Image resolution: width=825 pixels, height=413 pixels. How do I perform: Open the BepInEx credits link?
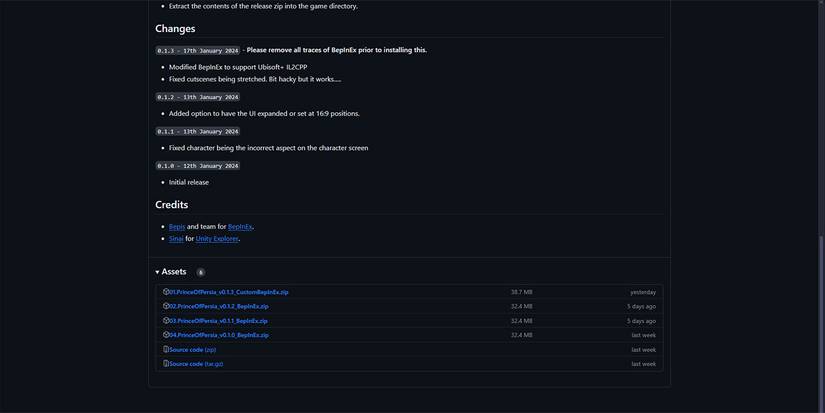pyautogui.click(x=240, y=227)
